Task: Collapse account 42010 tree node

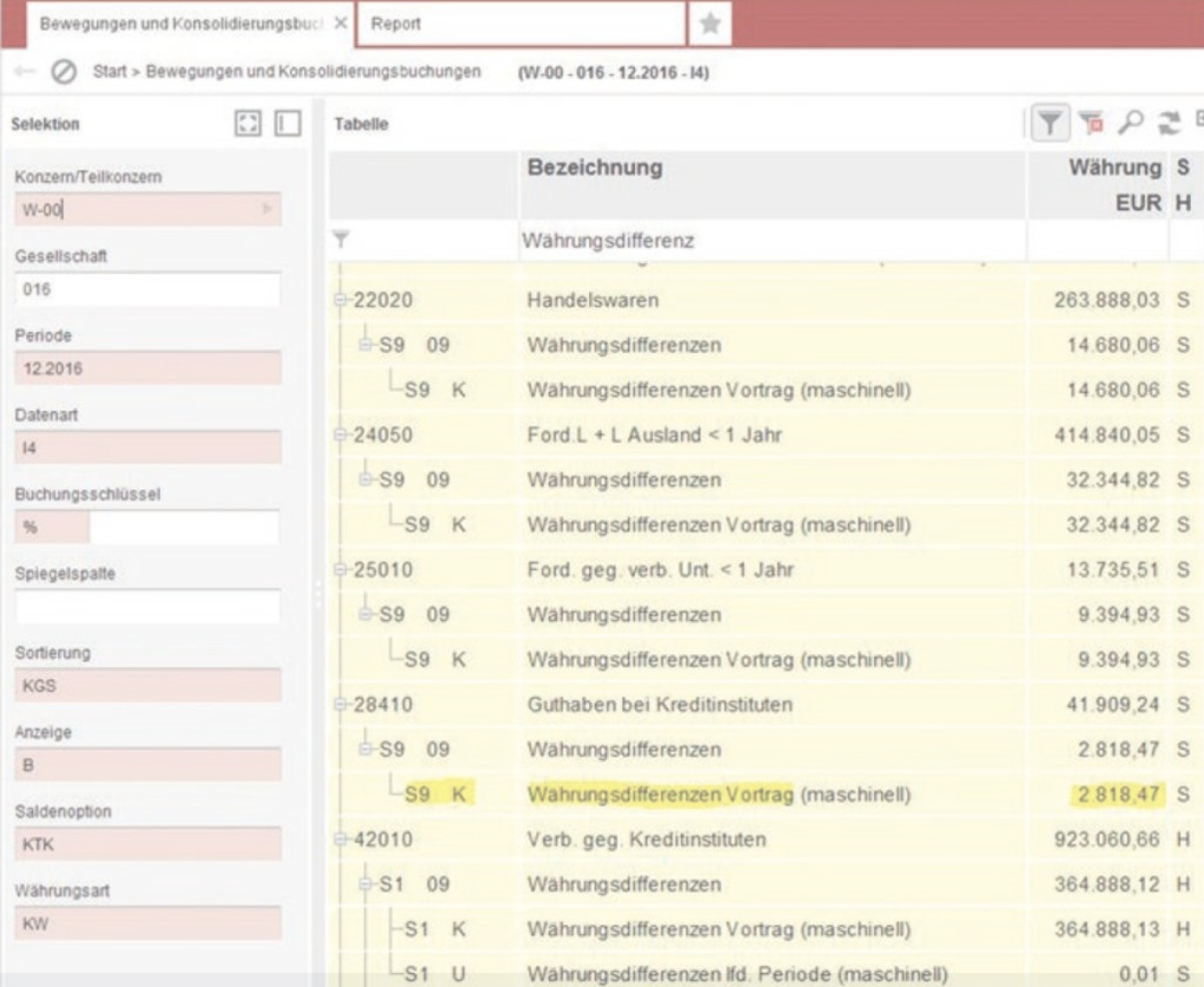Action: (x=342, y=839)
